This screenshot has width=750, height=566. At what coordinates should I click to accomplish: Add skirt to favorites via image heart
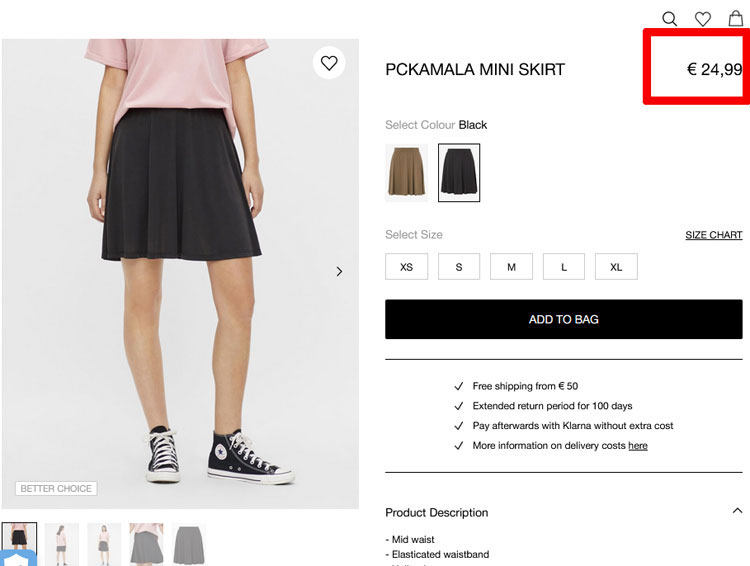point(329,63)
